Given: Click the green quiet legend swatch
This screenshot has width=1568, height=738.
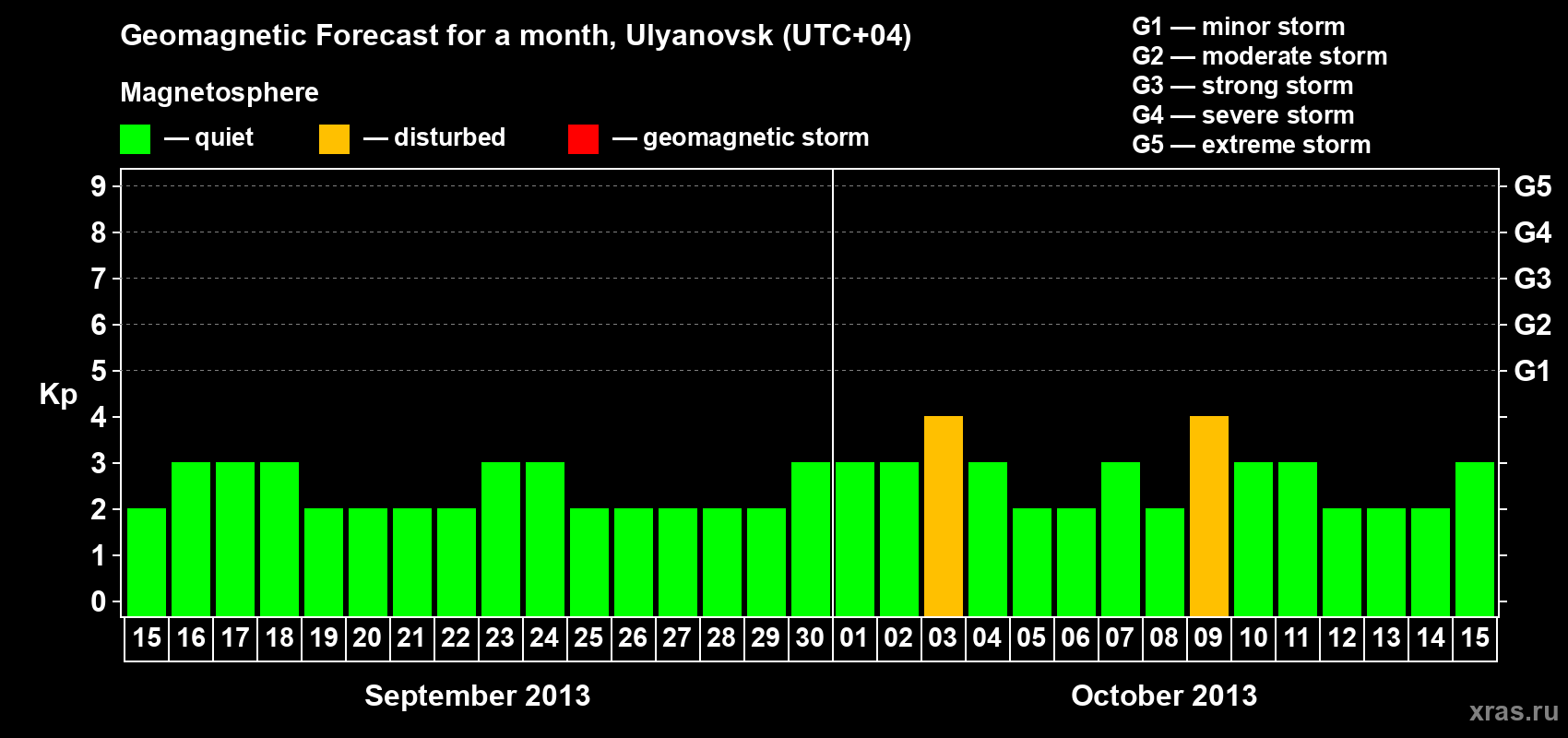Looking at the screenshot, I should click(x=135, y=139).
